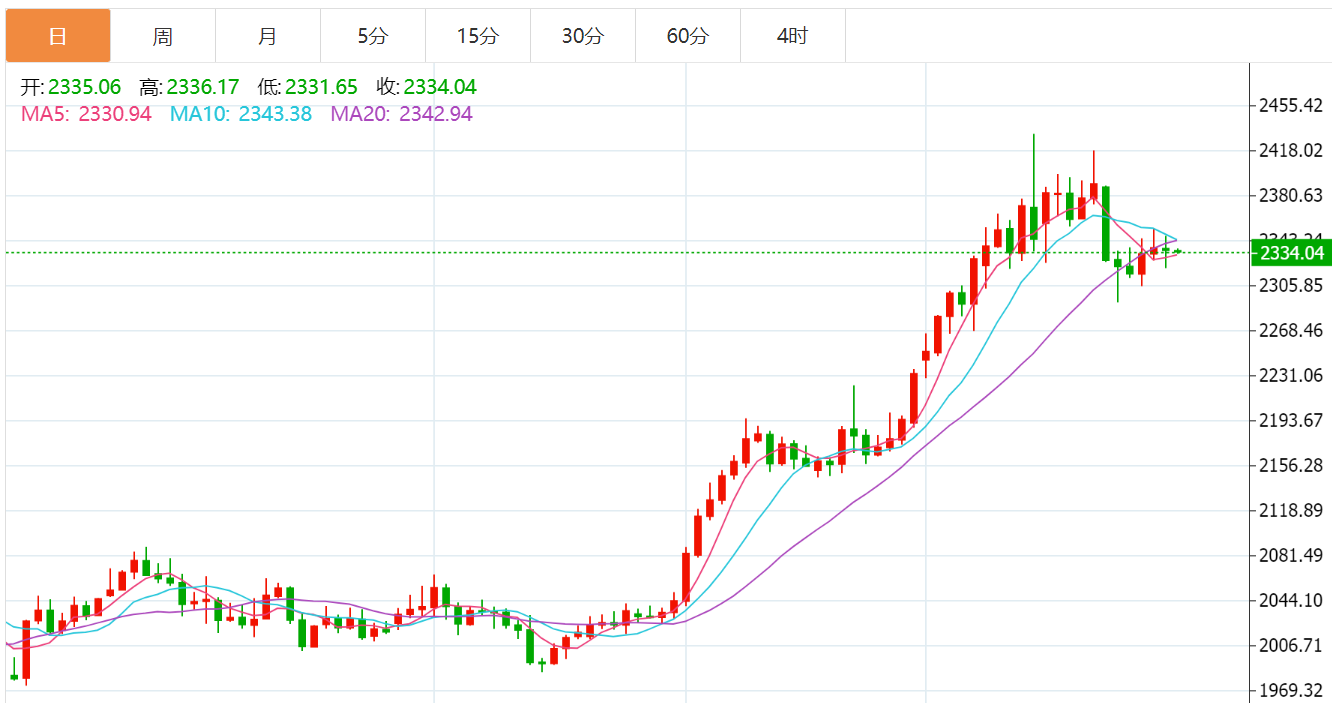Click the 1969.32 price axis label
Image resolution: width=1332 pixels, height=703 pixels.
(1292, 691)
